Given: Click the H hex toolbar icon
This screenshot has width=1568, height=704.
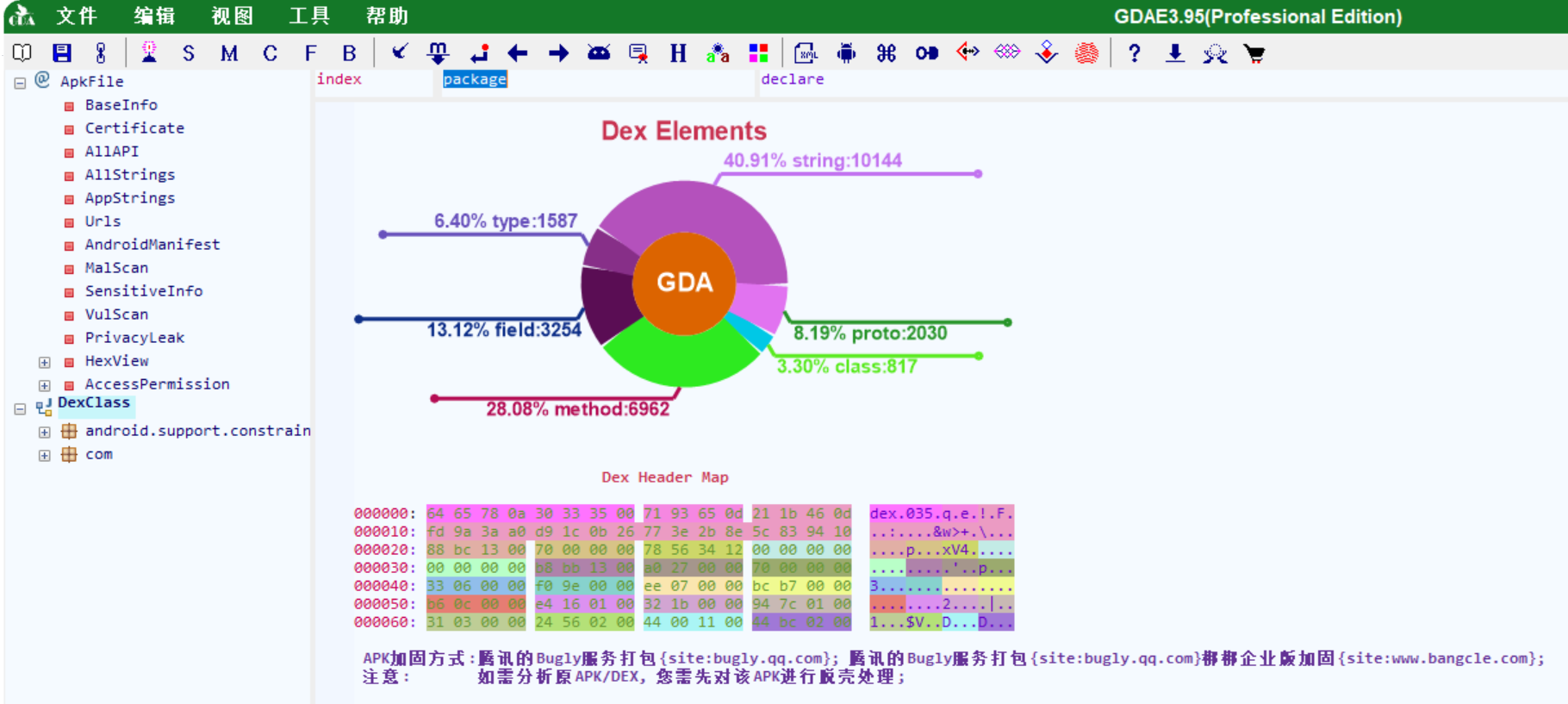Looking at the screenshot, I should pos(678,53).
